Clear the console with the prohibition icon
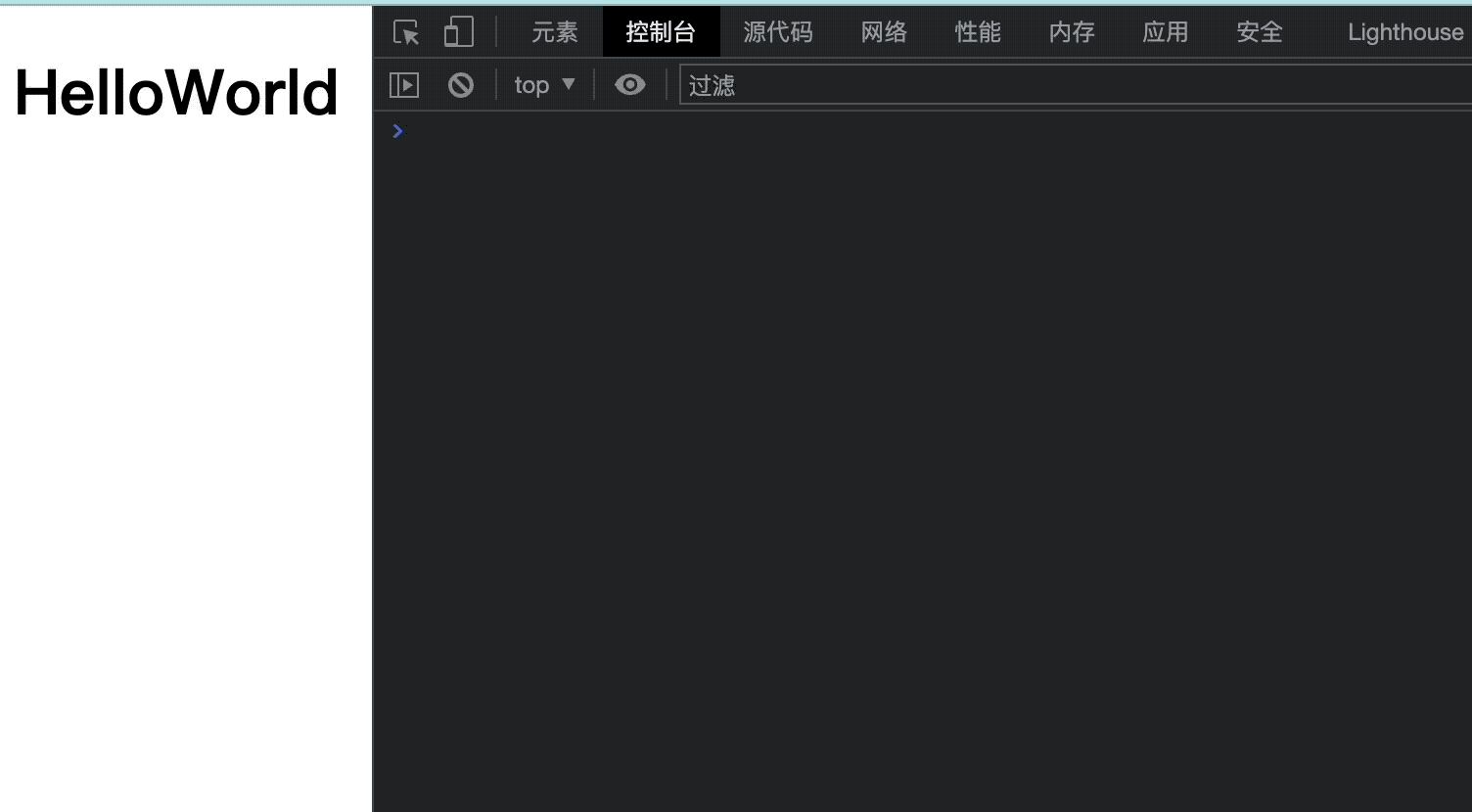The width and height of the screenshot is (1472, 812). pyautogui.click(x=460, y=85)
